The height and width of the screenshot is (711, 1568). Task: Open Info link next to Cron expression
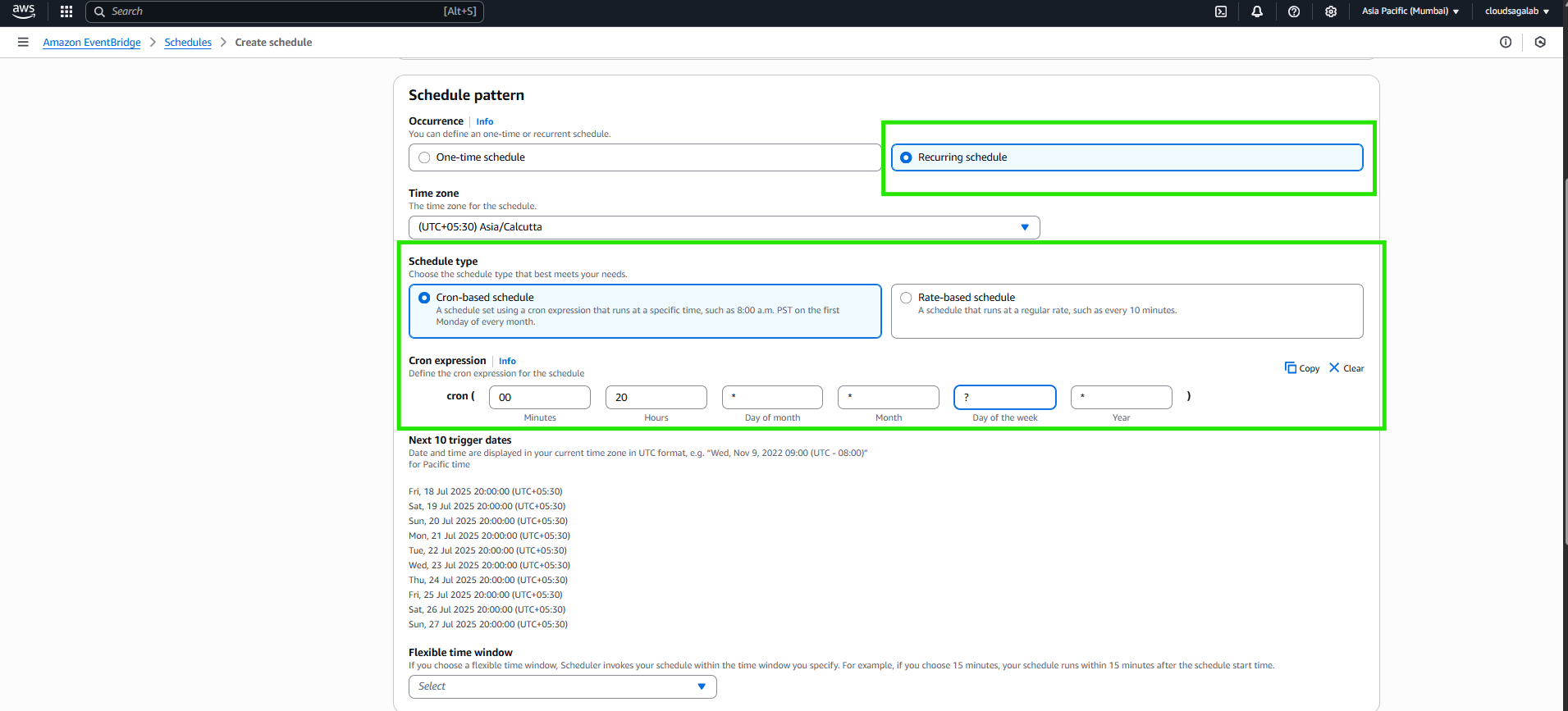pyautogui.click(x=507, y=361)
